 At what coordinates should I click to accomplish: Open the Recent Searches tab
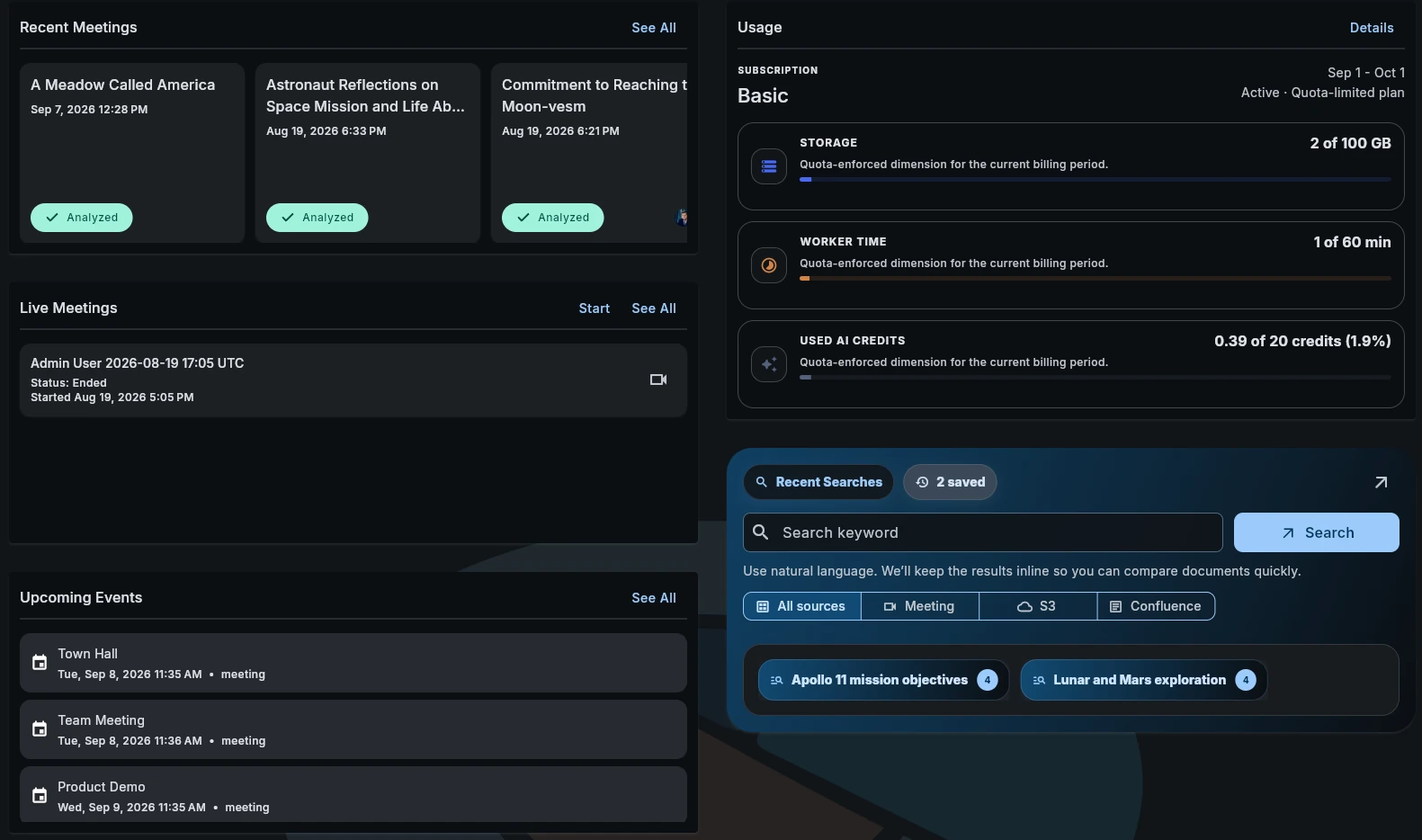coord(818,482)
